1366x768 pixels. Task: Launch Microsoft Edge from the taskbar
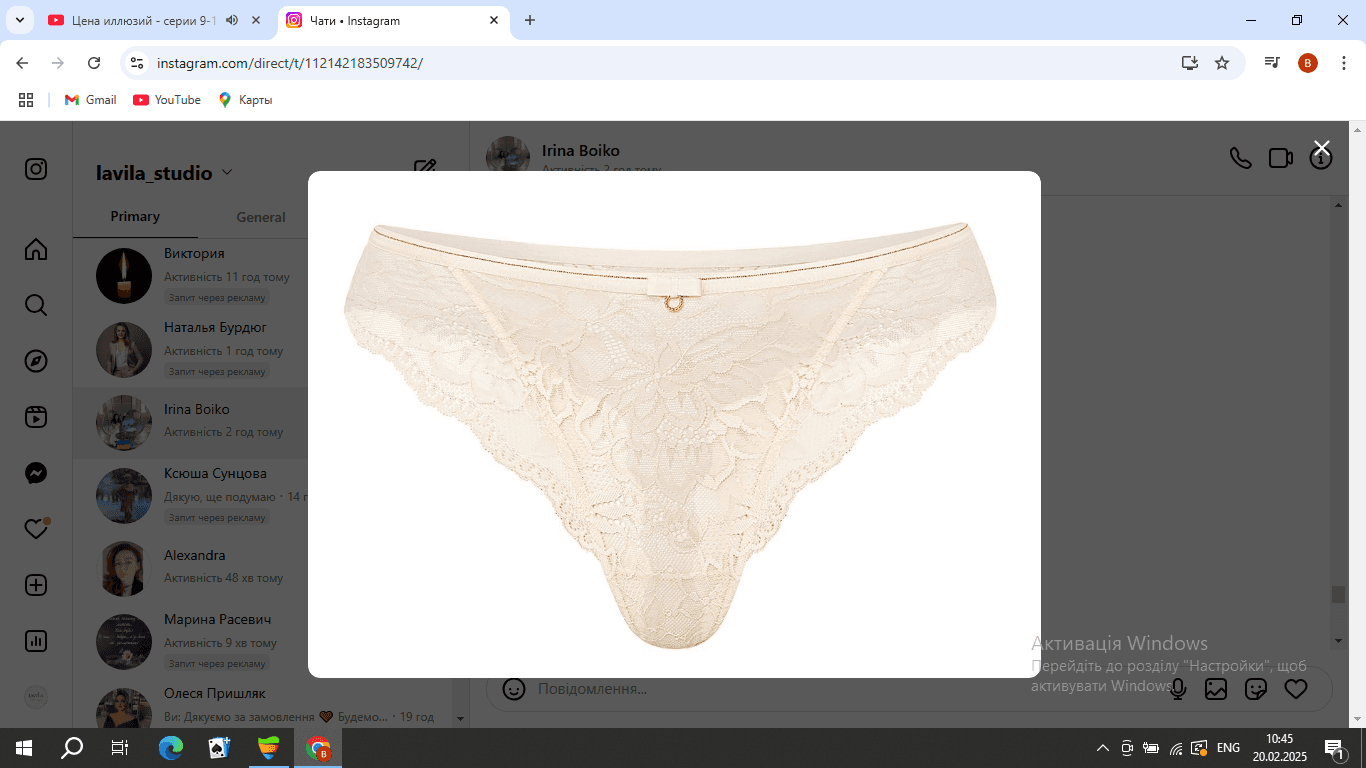[x=171, y=747]
